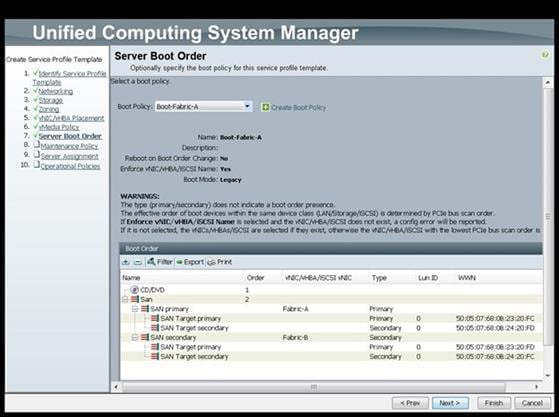Open the Filter tool
Image resolution: width=559 pixels, height=417 pixels.
click(160, 262)
